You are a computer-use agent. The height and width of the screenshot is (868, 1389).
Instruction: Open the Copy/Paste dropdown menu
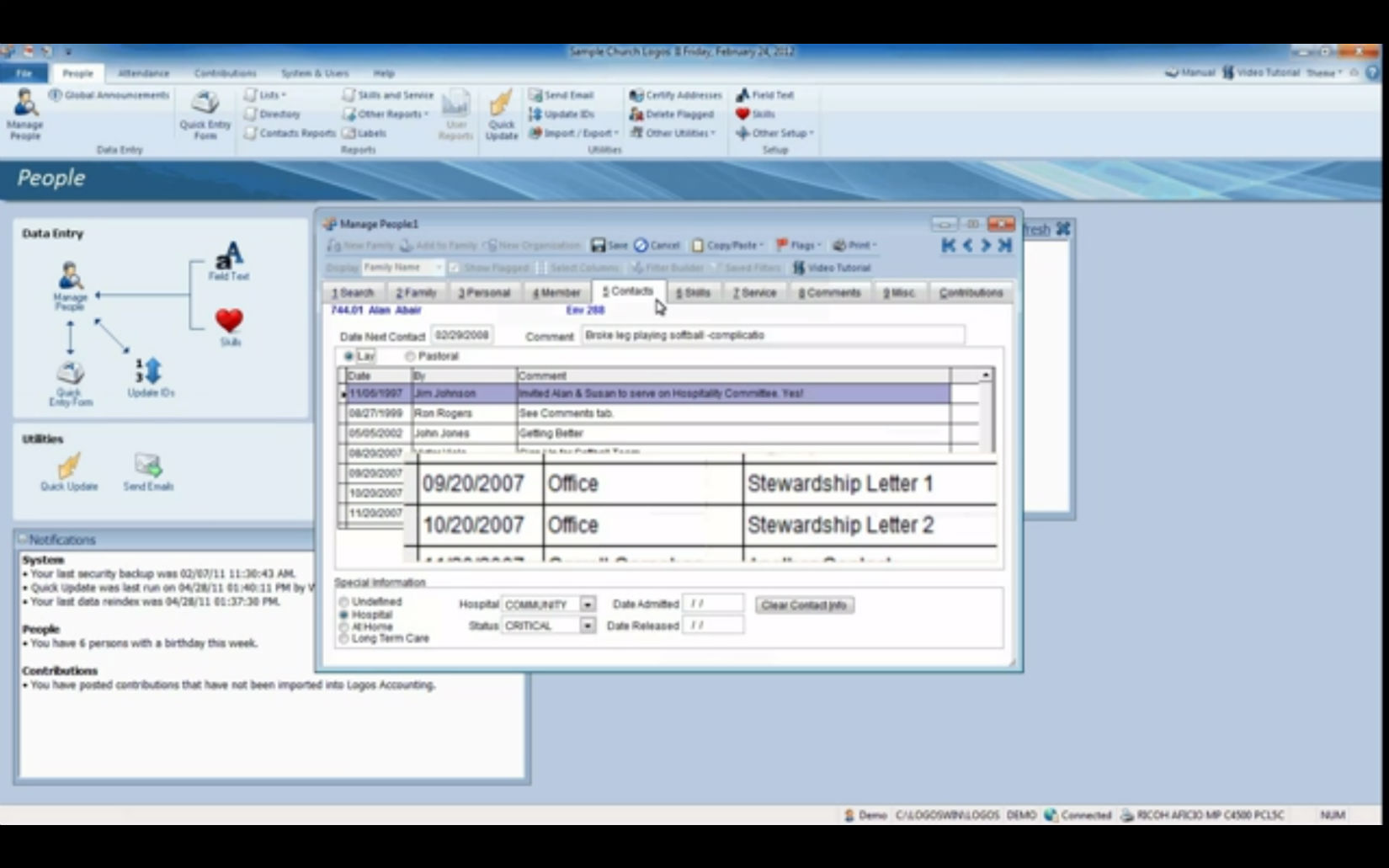(x=728, y=246)
